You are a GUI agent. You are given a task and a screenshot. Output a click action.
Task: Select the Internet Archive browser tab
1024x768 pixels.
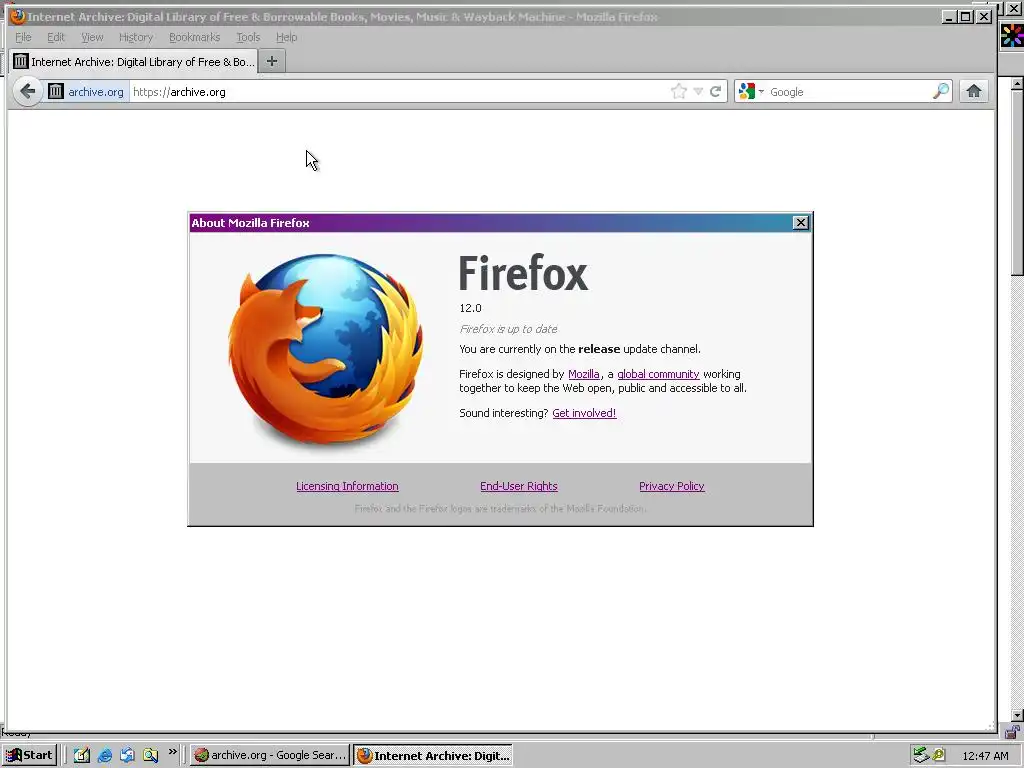(x=133, y=61)
